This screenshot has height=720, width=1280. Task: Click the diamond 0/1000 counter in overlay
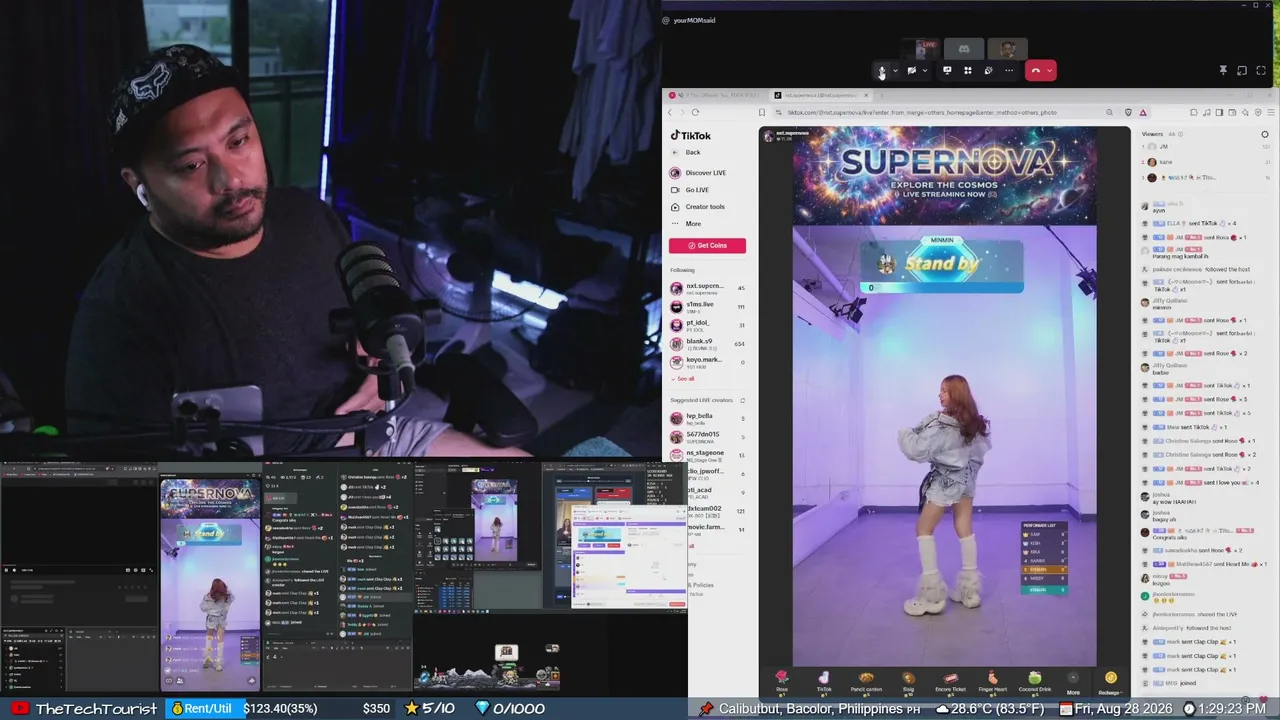pos(510,709)
